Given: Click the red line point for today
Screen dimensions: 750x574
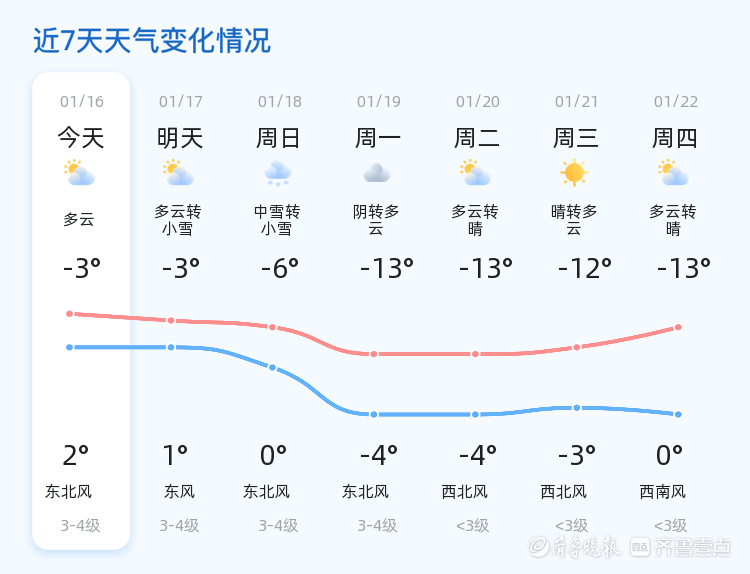Looking at the screenshot, I should click(x=70, y=314).
